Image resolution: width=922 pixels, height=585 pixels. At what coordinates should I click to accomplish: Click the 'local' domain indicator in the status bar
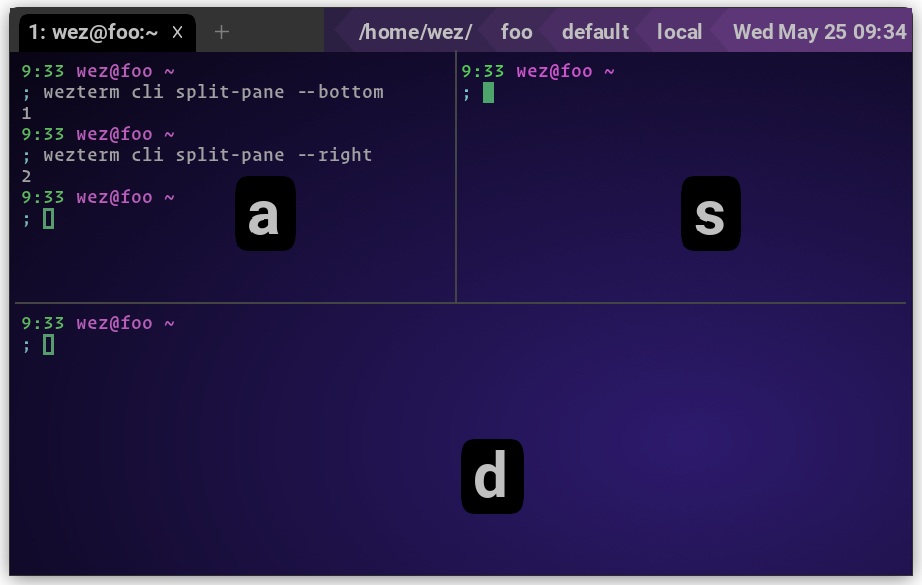point(679,31)
